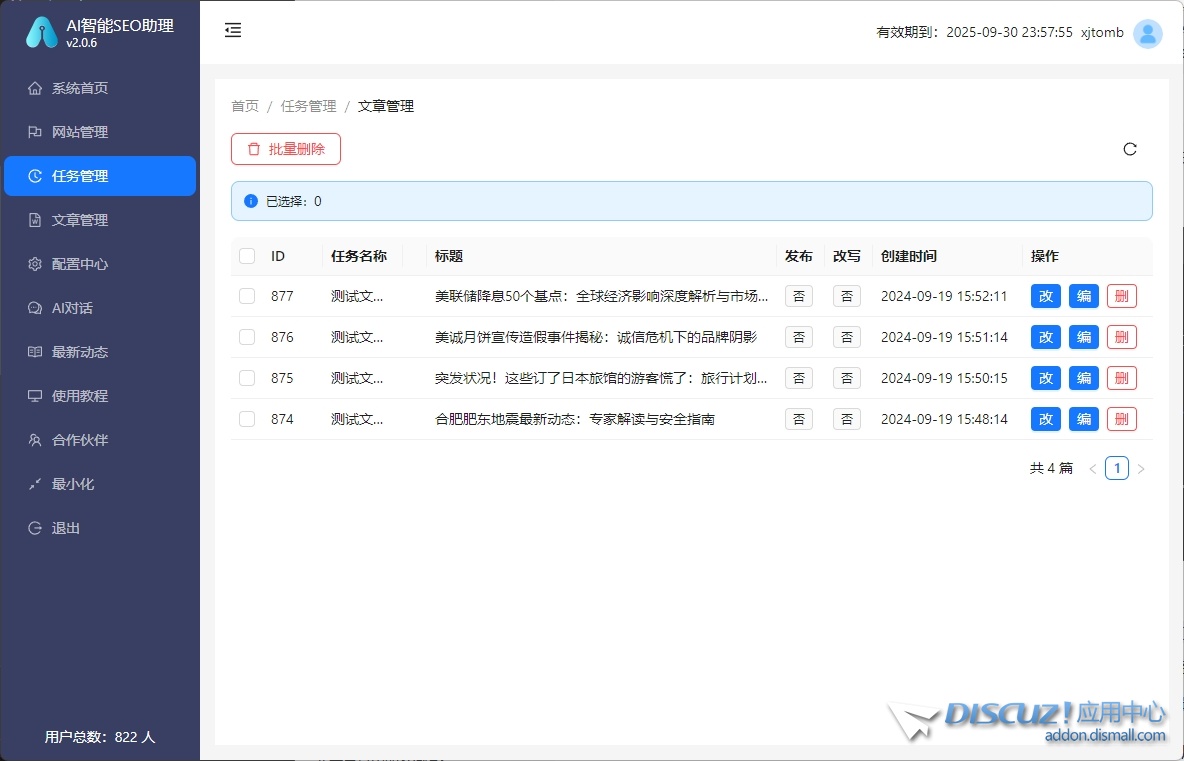Click the blue 编 icon for article 876
This screenshot has width=1184, height=761.
pyautogui.click(x=1084, y=337)
